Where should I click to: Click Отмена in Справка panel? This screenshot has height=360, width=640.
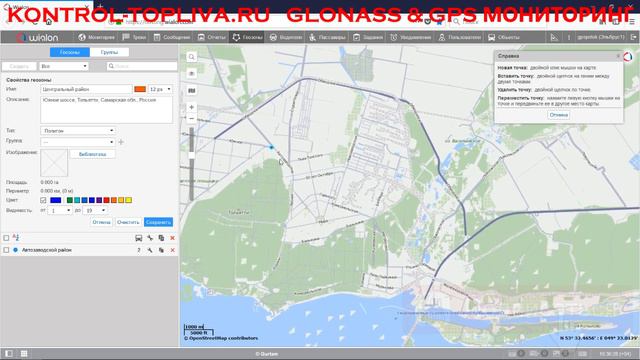click(x=558, y=115)
